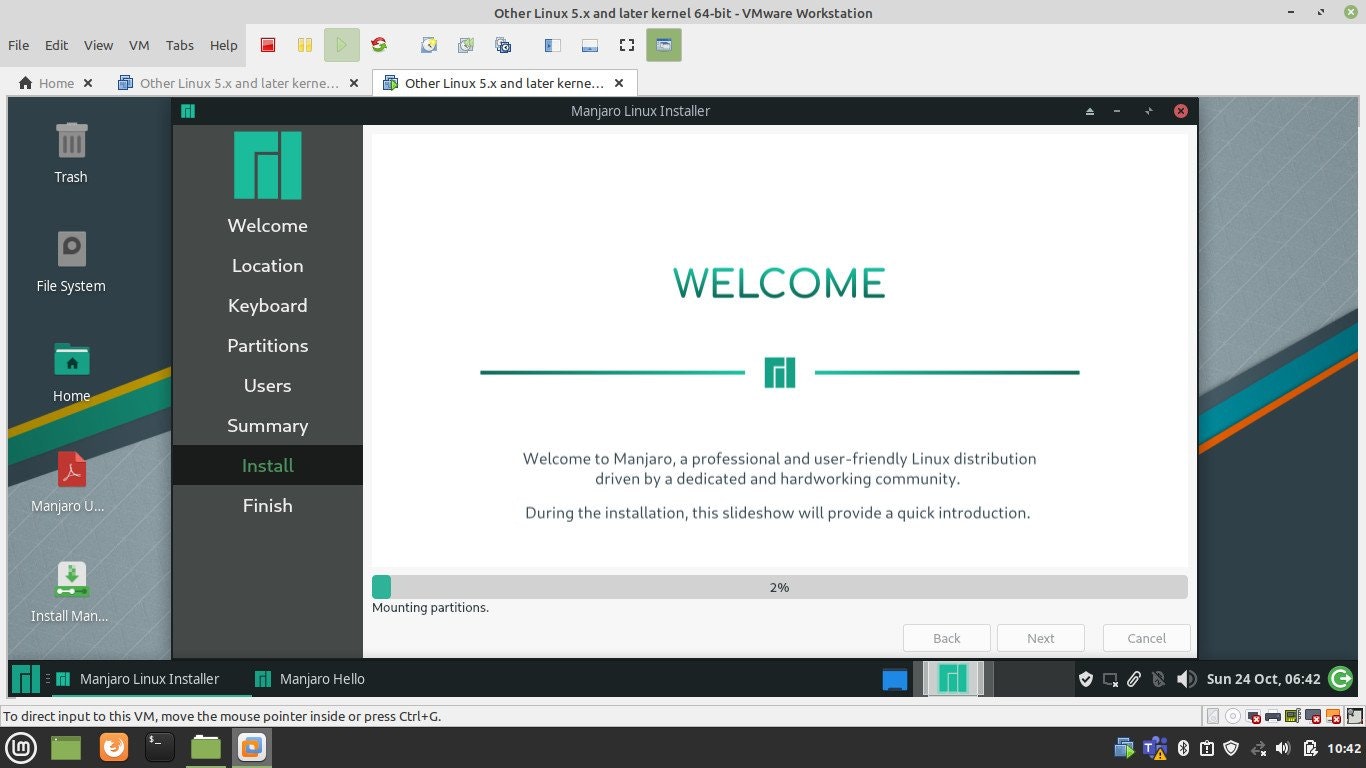The height and width of the screenshot is (768, 1366).
Task: Click the paperclip clipboard tray icon
Action: 1134,679
